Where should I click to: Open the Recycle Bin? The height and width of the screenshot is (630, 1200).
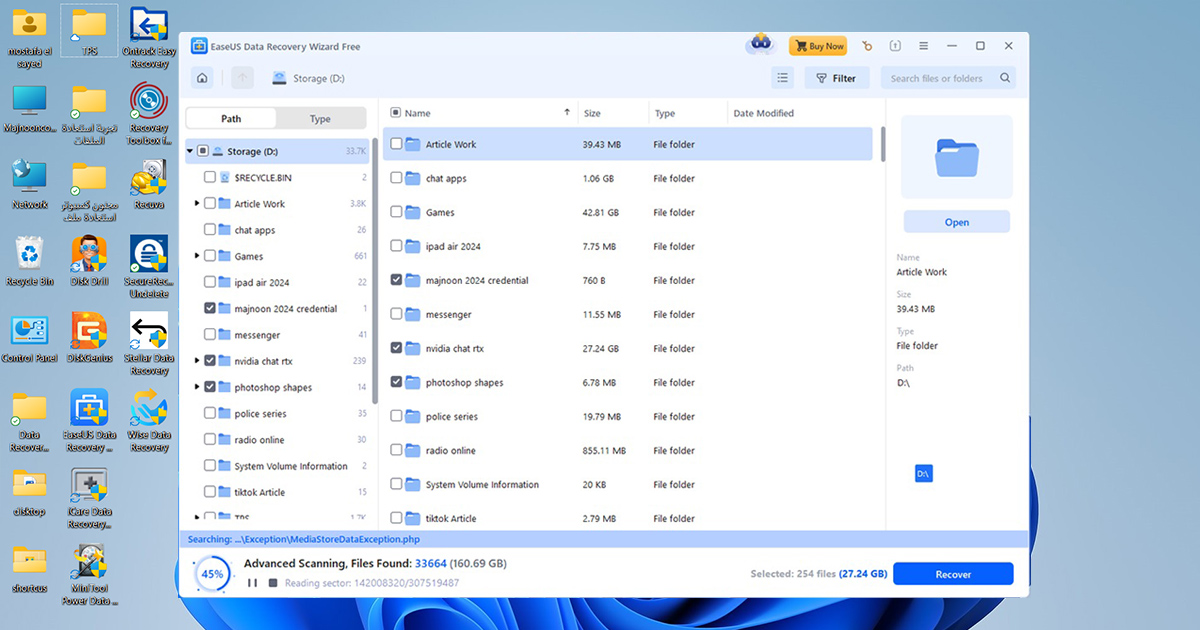pyautogui.click(x=29, y=262)
